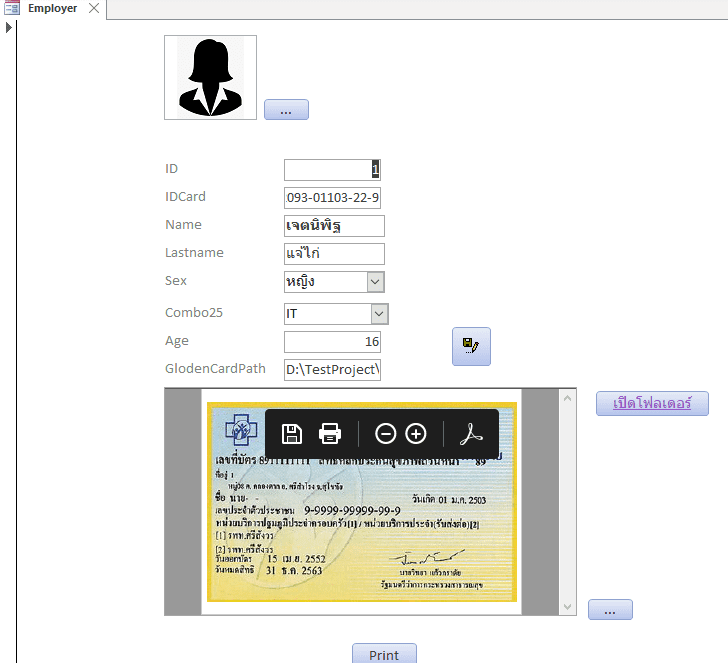Viewport: 728px width, 663px height.
Task: Click the viewer scrollbar down arrow
Action: click(567, 607)
